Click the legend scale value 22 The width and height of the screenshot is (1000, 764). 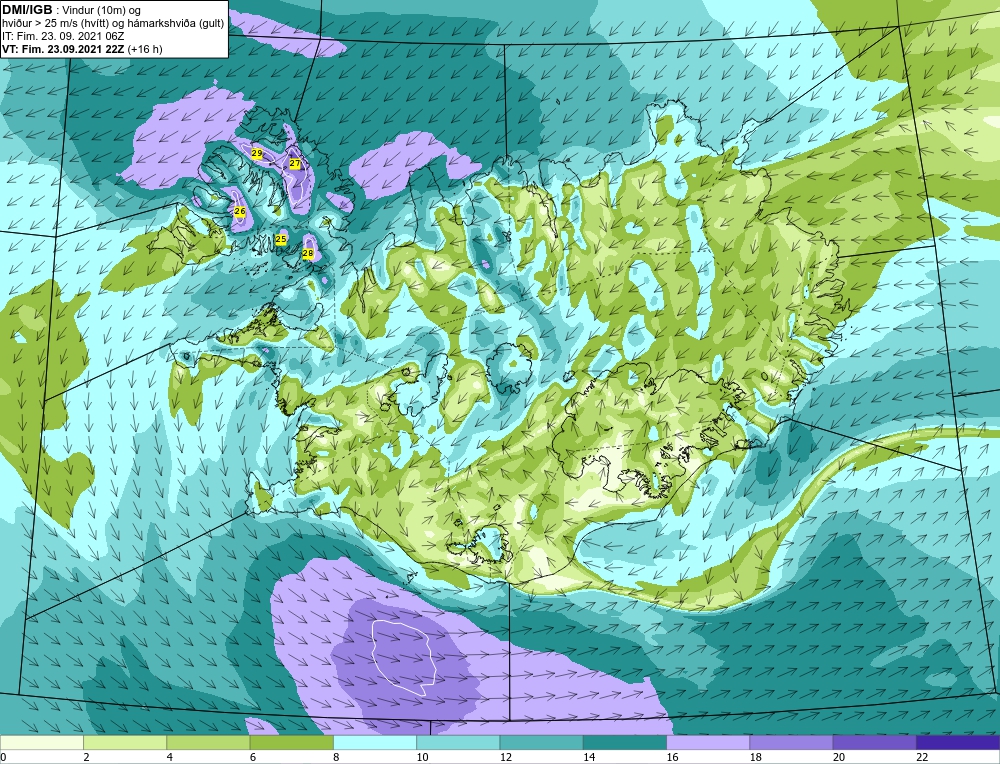pos(922,757)
